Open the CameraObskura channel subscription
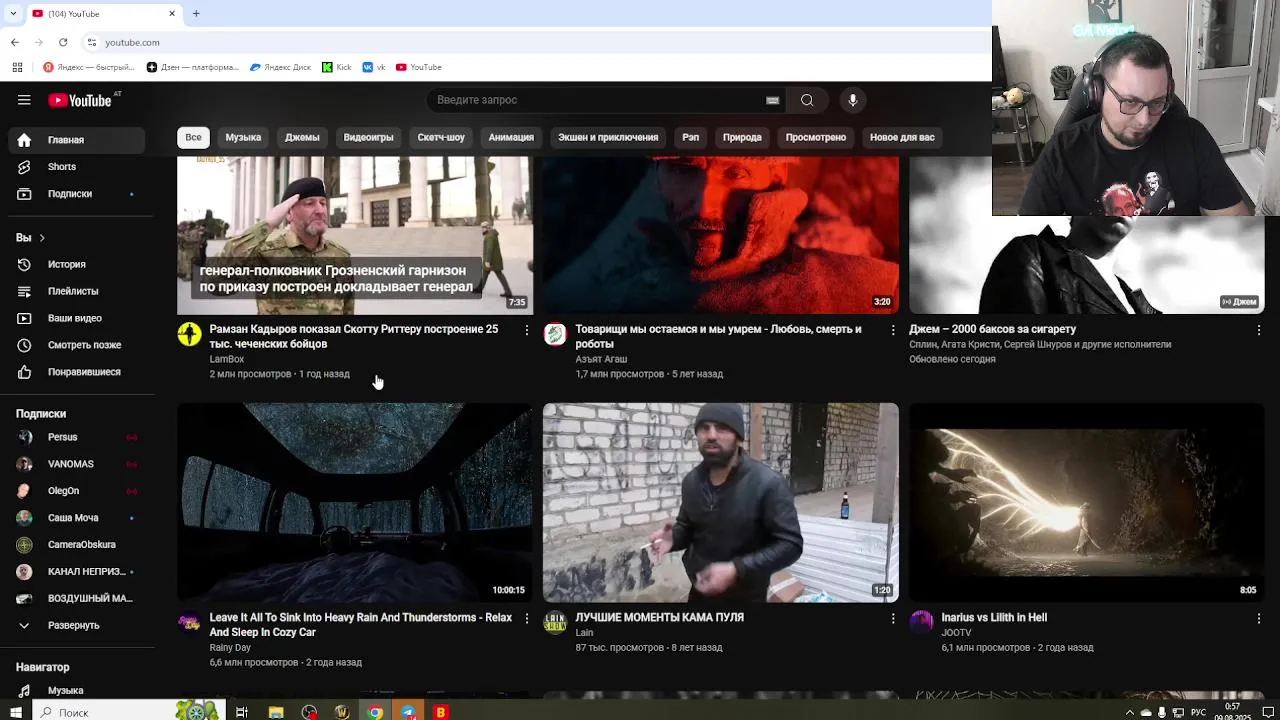The height and width of the screenshot is (720, 1280). point(77,545)
